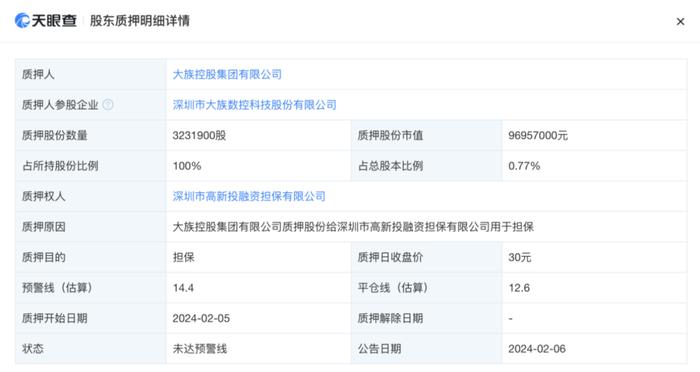Click the 公告日期 label
This screenshot has height=372, width=700.
tap(379, 349)
